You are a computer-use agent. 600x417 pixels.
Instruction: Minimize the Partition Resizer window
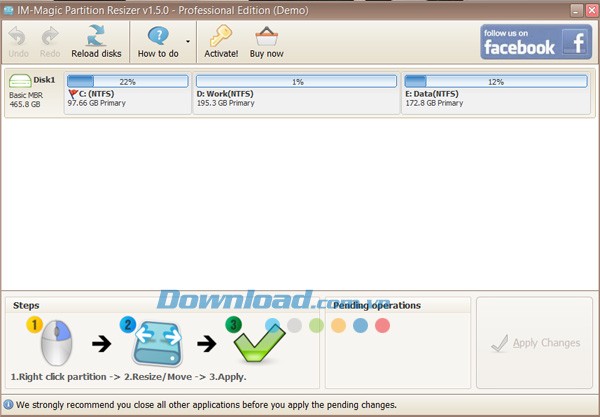pos(576,11)
